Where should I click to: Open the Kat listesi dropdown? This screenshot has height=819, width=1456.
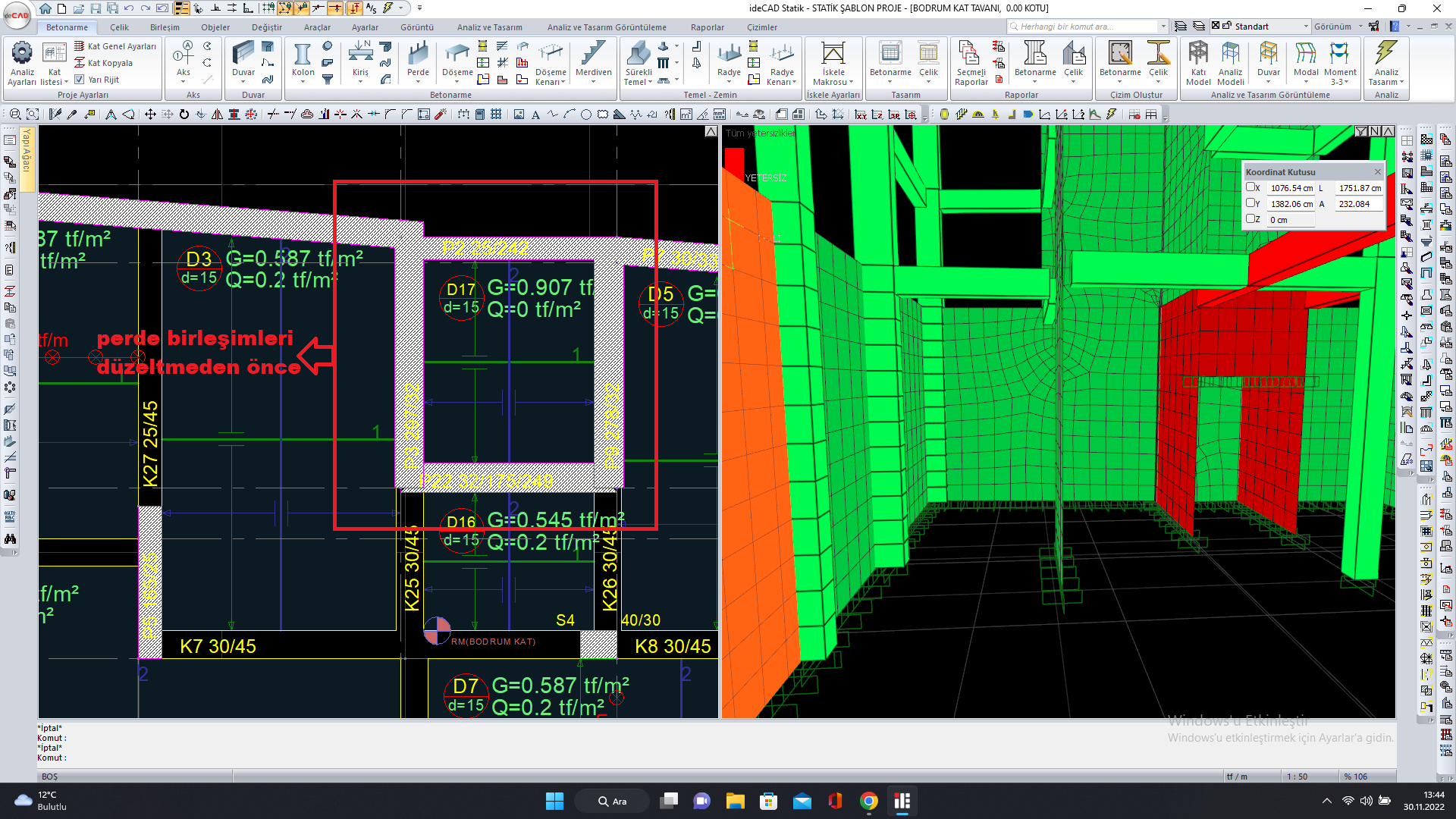[x=54, y=63]
